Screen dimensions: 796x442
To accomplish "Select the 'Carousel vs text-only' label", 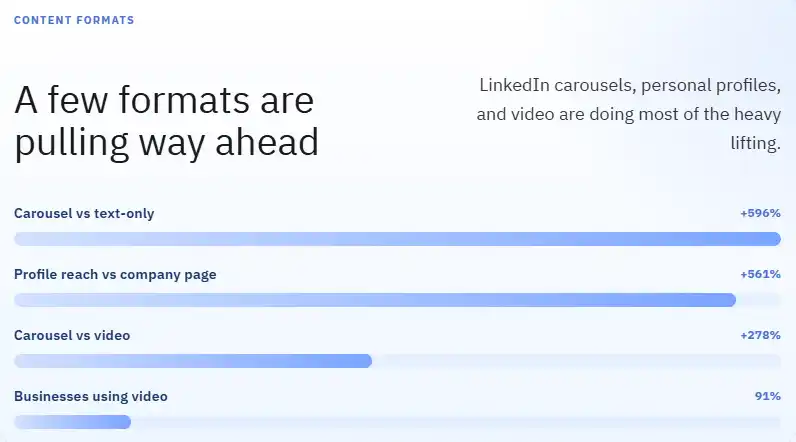I will pos(84,214).
